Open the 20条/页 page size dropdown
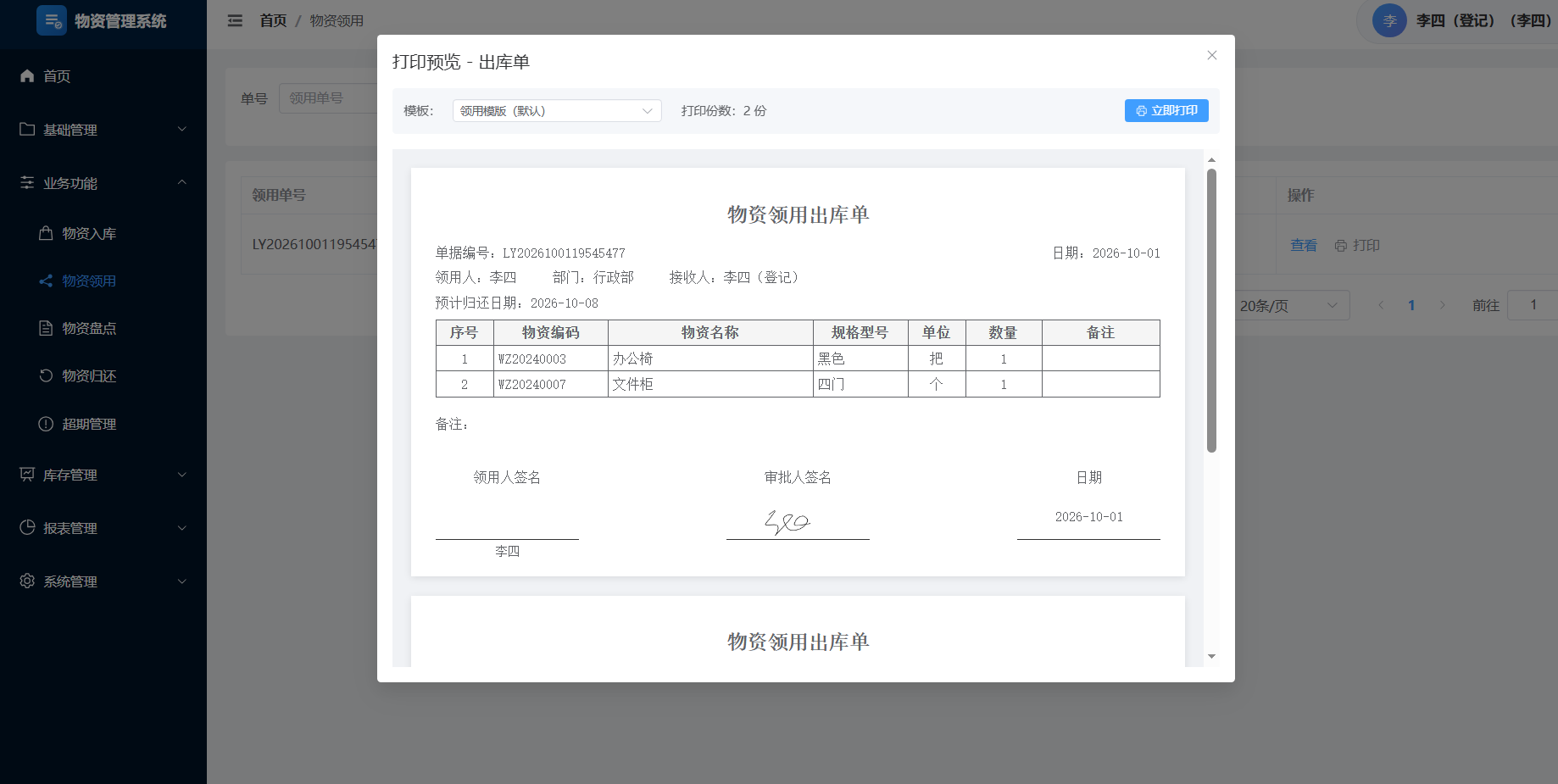This screenshot has width=1558, height=784. point(1288,305)
